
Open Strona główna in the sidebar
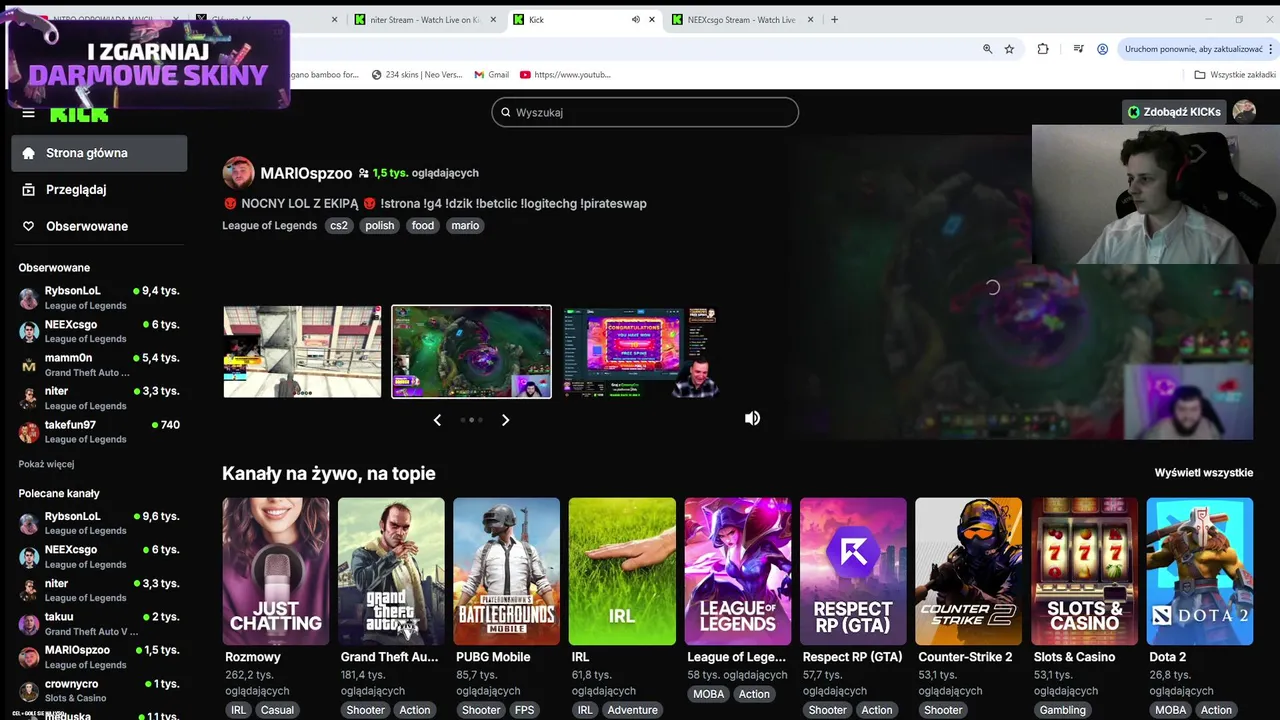[x=99, y=153]
